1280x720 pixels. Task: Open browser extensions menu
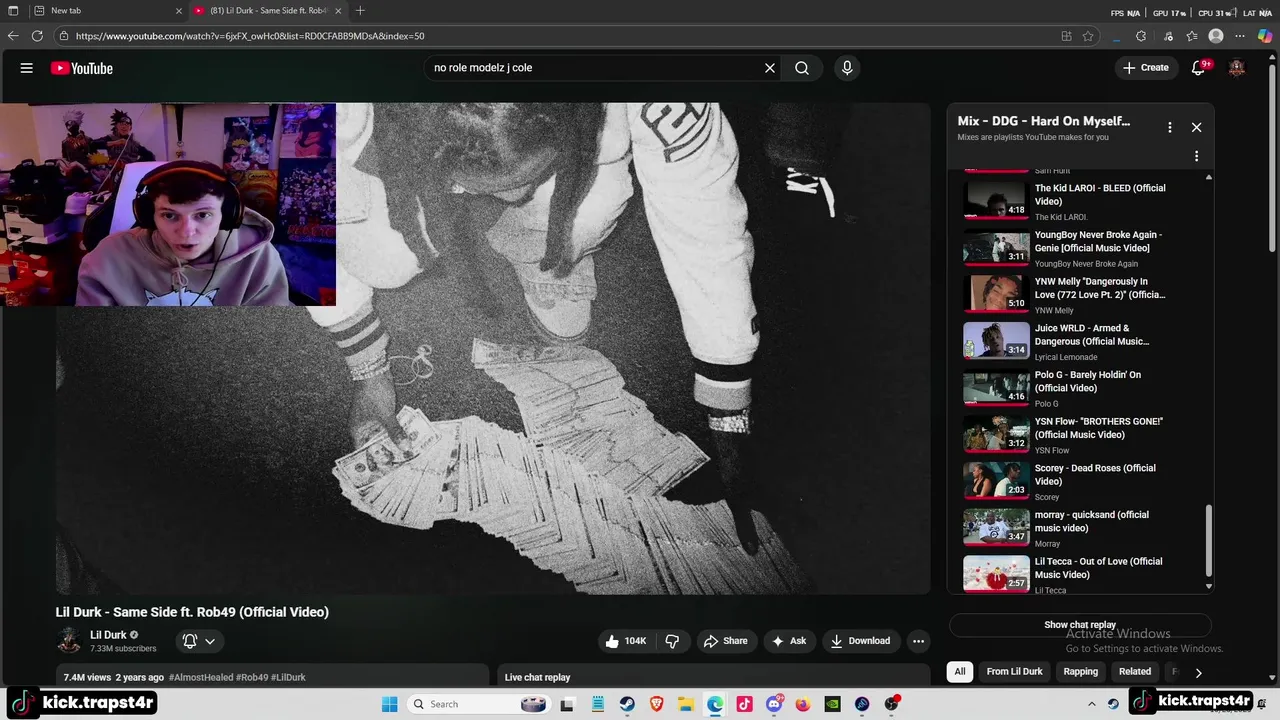pyautogui.click(x=1141, y=36)
